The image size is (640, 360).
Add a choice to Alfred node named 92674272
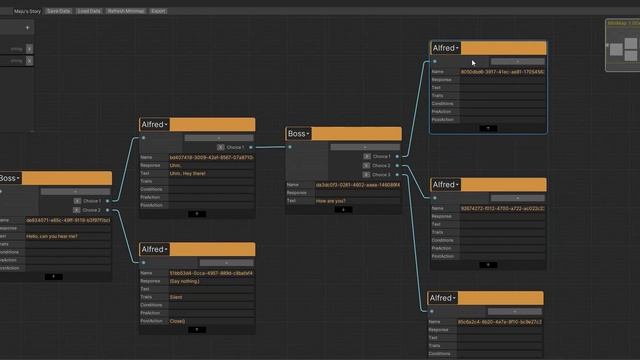[x=518, y=198]
